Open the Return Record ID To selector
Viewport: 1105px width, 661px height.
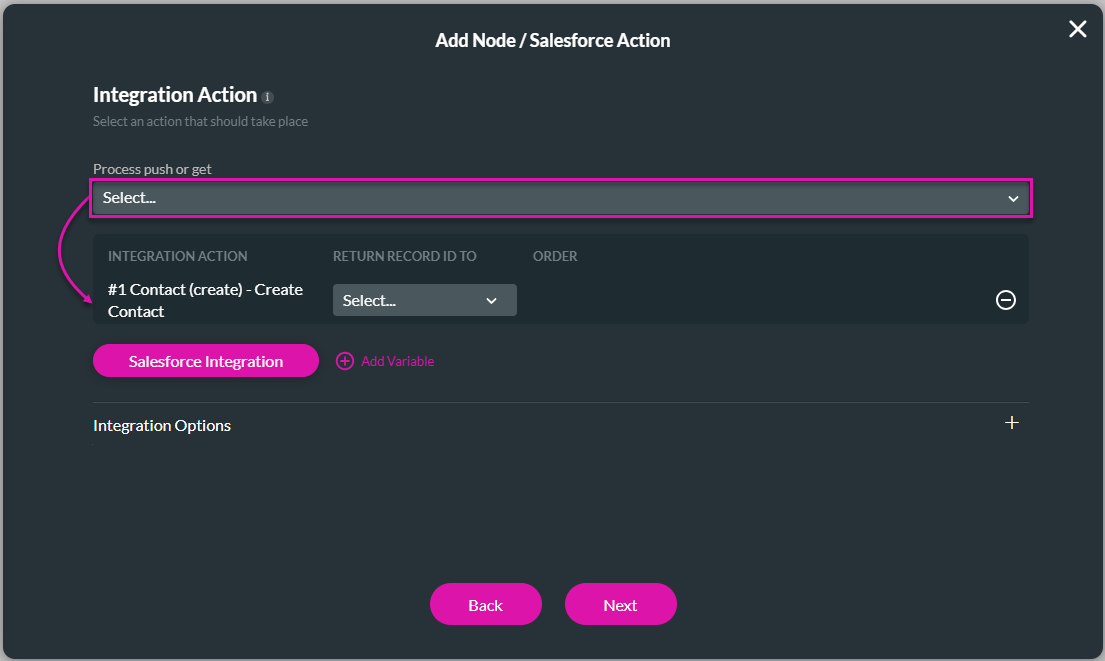[x=424, y=300]
